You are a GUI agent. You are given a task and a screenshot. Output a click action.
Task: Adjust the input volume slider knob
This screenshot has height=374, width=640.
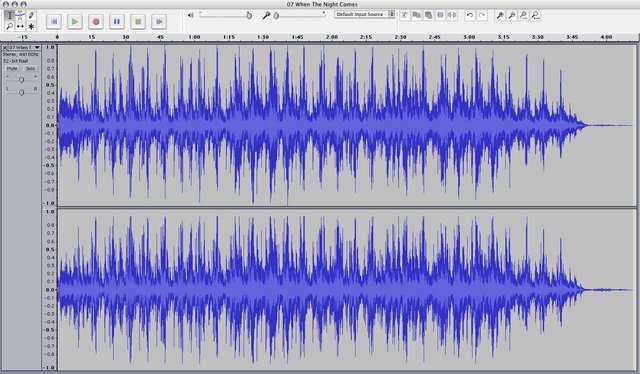[x=276, y=16]
